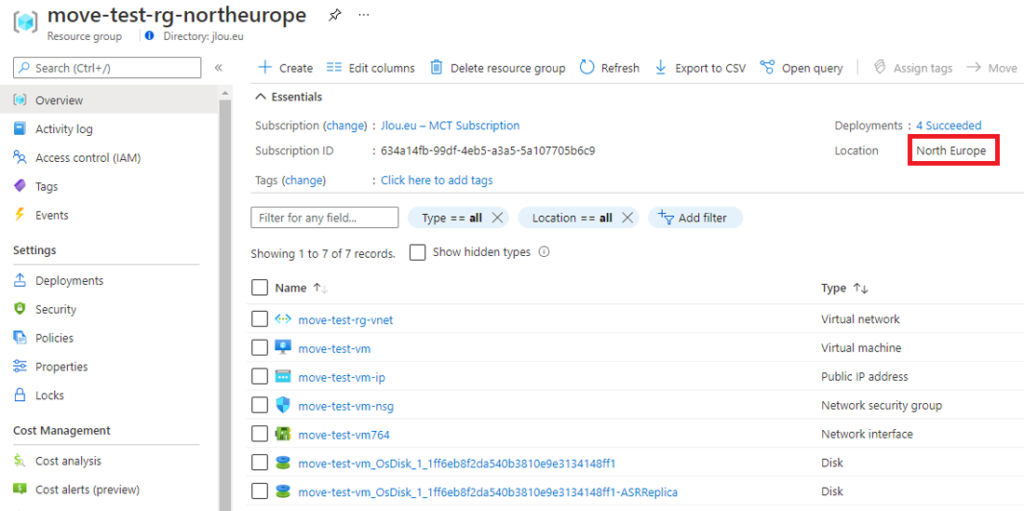Click the public IP icon for move-test-vm-ip

(x=282, y=377)
